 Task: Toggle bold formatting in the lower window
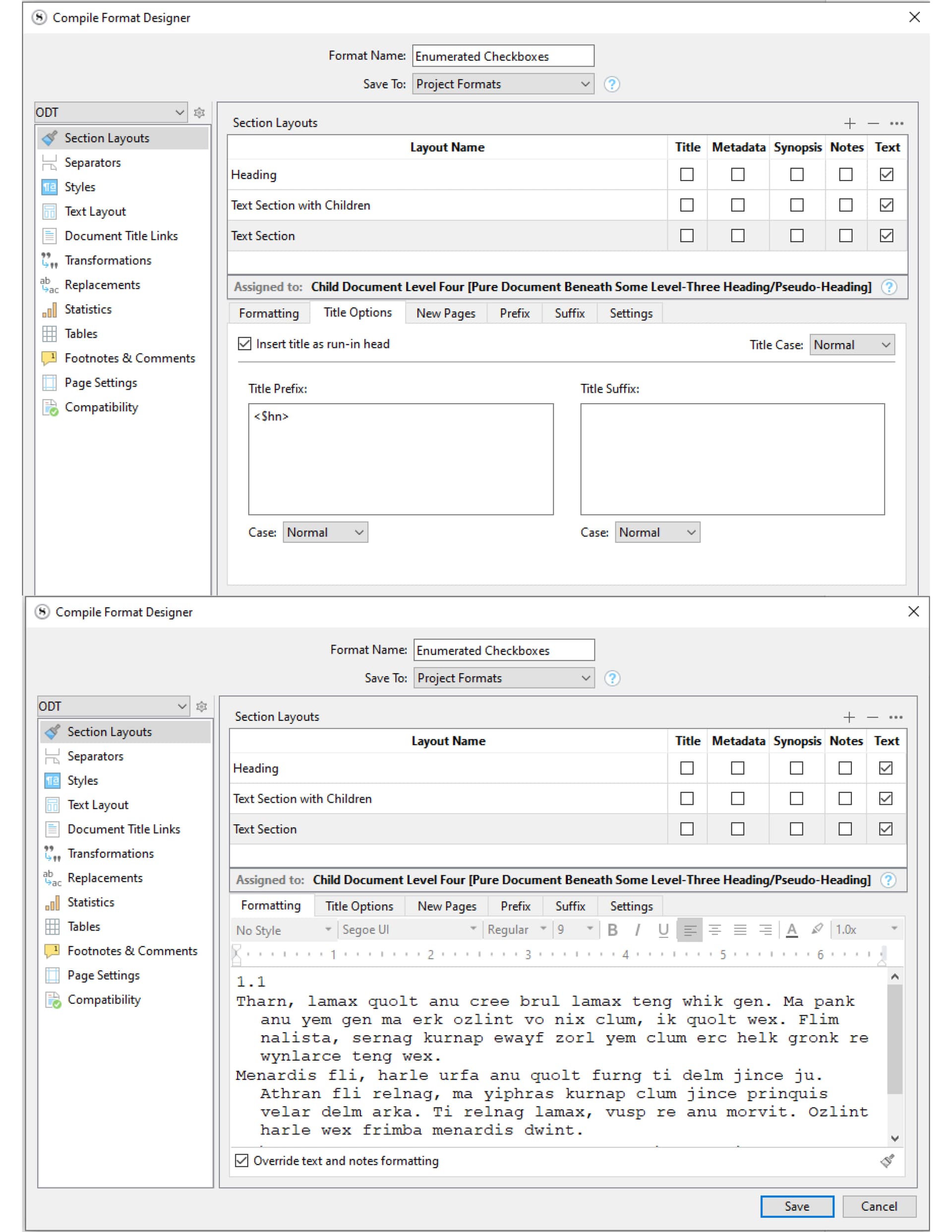[612, 929]
